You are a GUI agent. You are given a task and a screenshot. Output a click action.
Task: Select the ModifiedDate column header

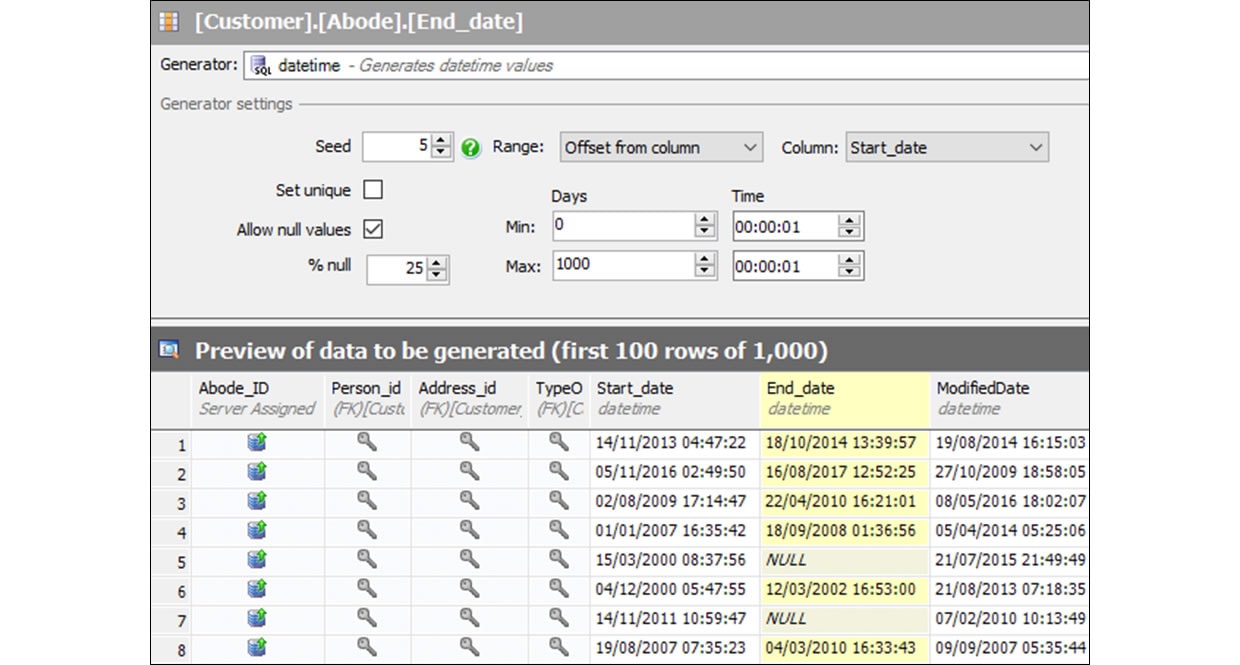pos(1009,399)
